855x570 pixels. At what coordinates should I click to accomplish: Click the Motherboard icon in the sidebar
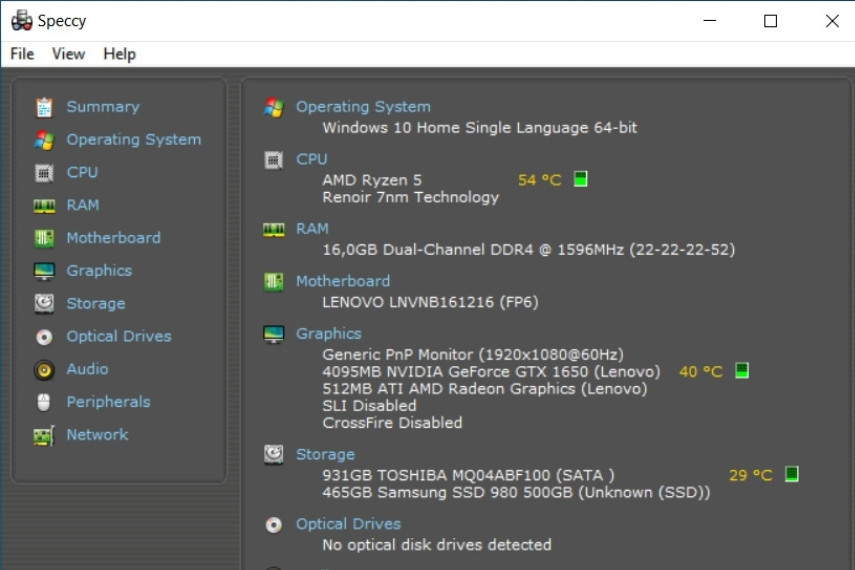pos(44,238)
